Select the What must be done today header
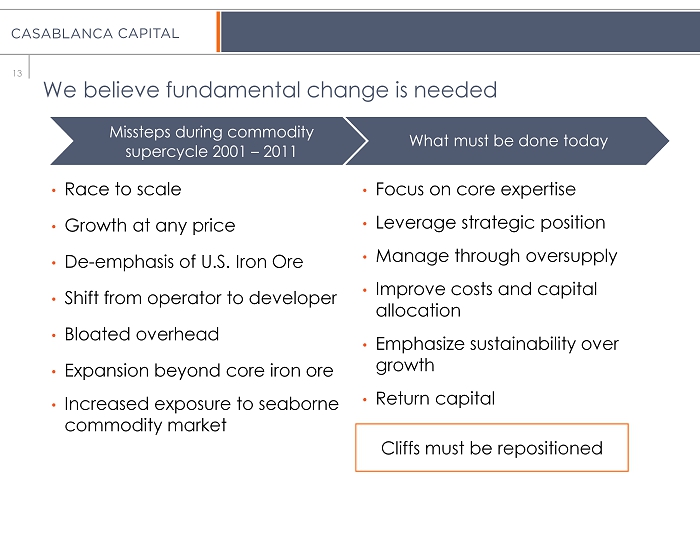 508,141
